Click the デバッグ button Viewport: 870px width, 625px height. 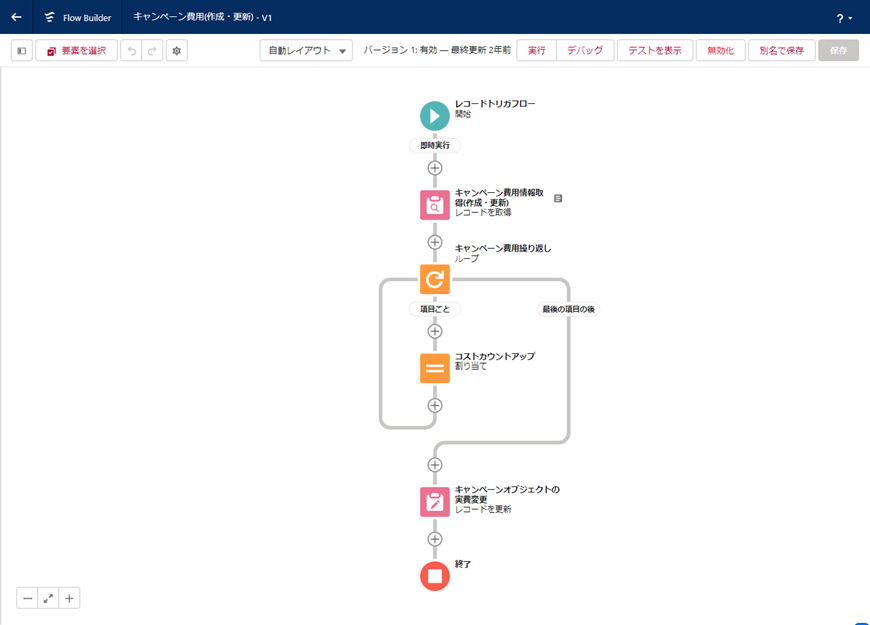tap(585, 51)
